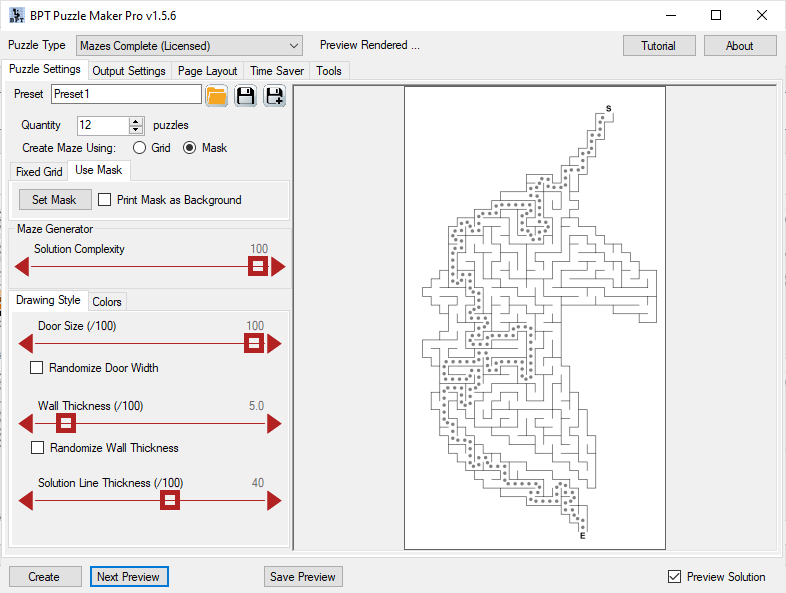
Task: Open preset folder icon
Action: 217,95
